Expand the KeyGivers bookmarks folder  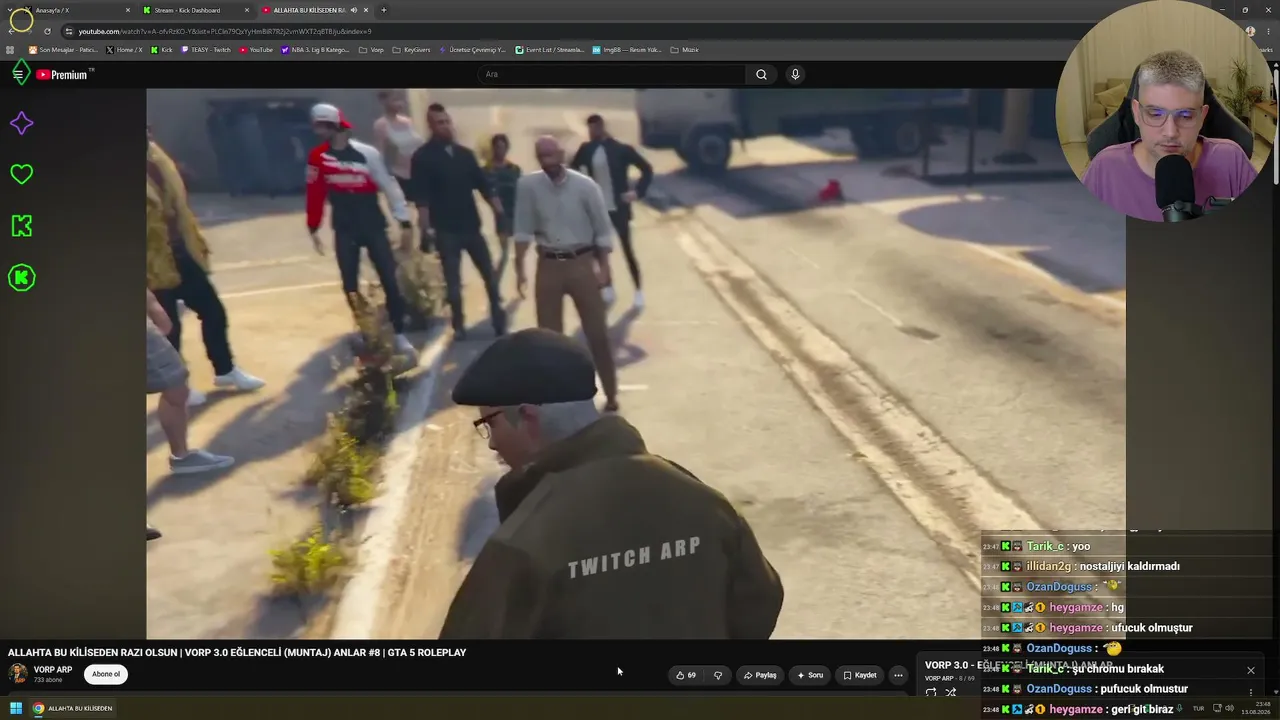[411, 50]
